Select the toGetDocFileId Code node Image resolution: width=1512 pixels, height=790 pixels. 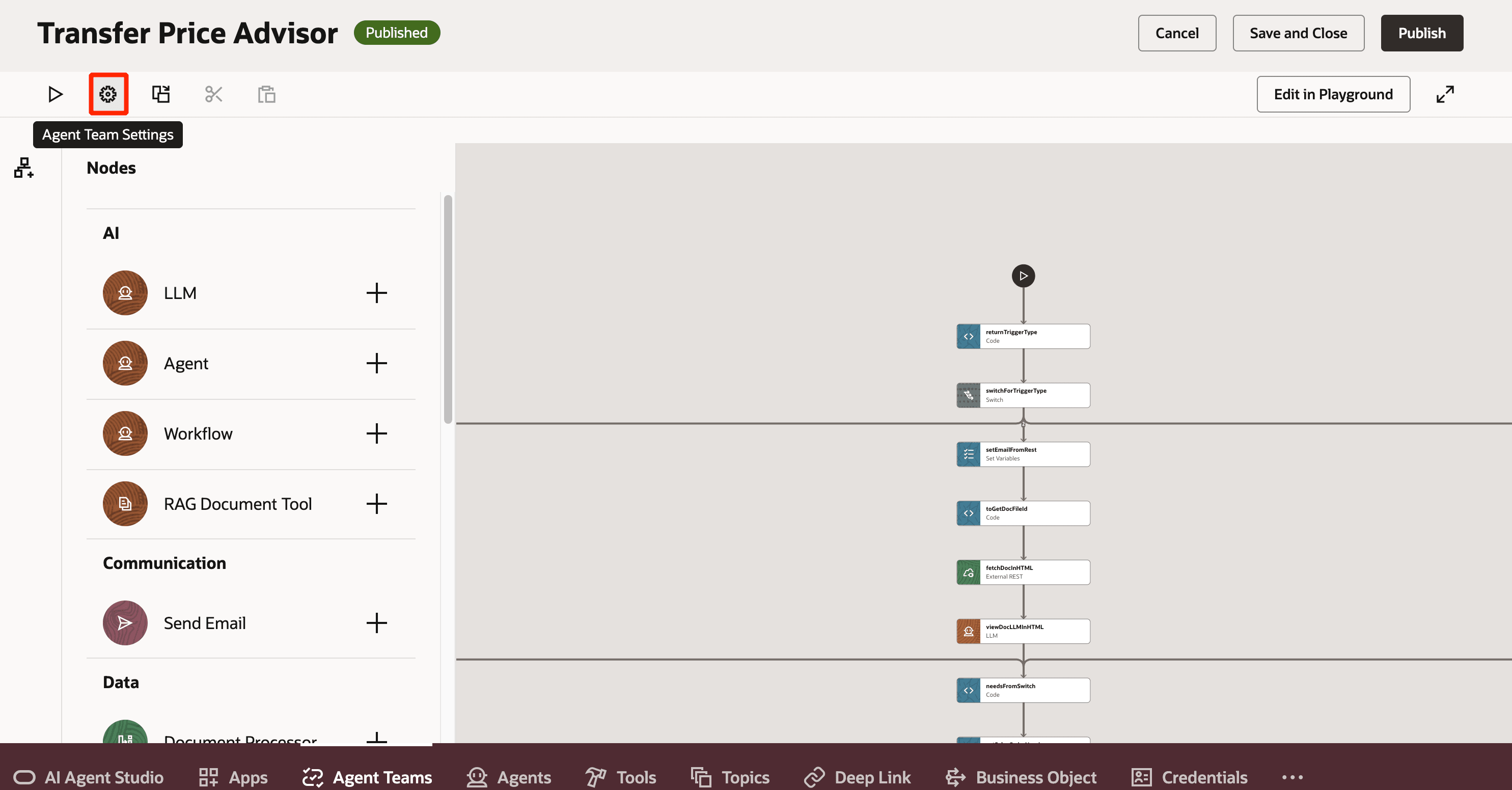1023,513
